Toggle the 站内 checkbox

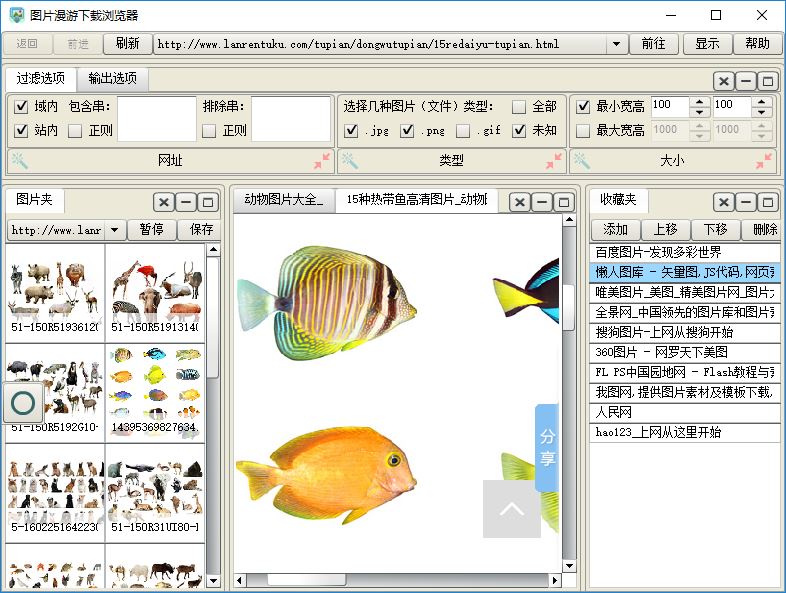[21, 131]
